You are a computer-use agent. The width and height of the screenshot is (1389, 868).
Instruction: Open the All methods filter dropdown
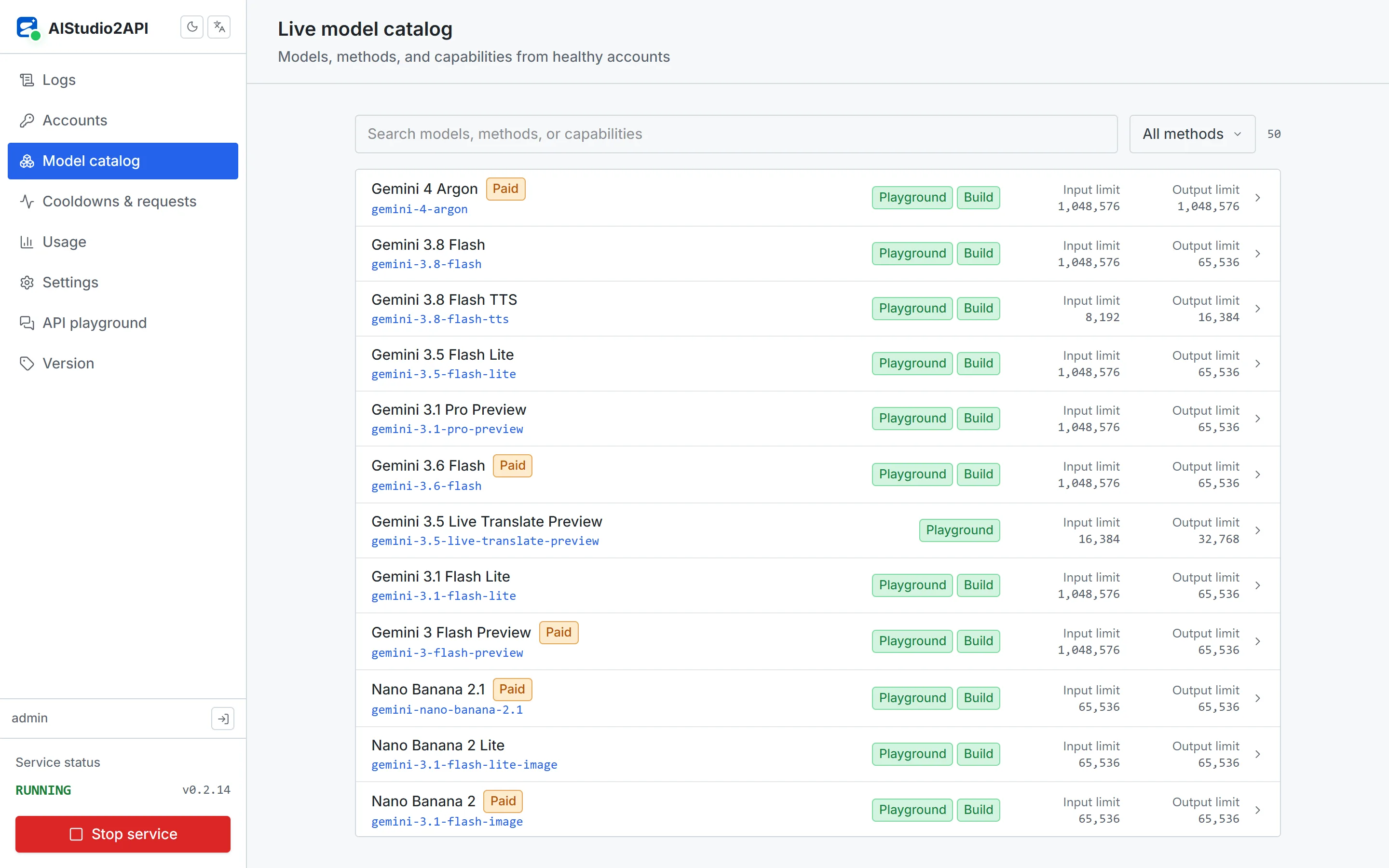tap(1192, 134)
